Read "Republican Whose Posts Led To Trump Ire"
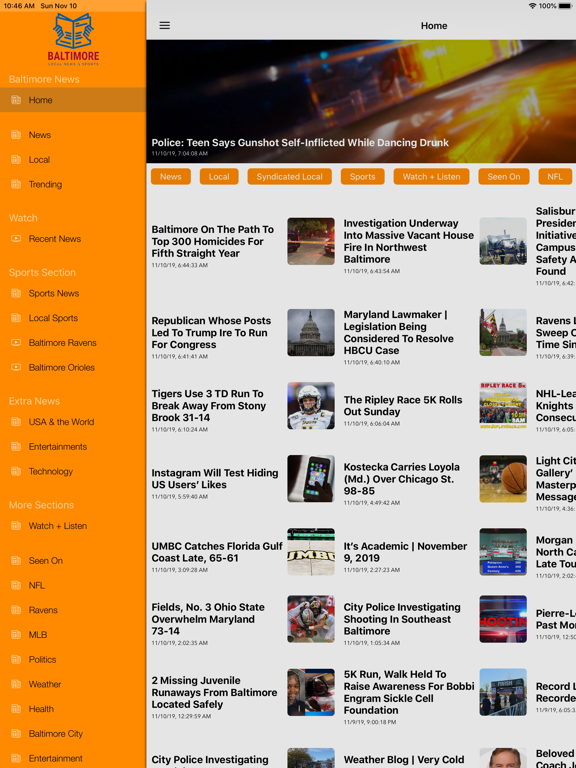Image resolution: width=576 pixels, height=768 pixels. [211, 333]
